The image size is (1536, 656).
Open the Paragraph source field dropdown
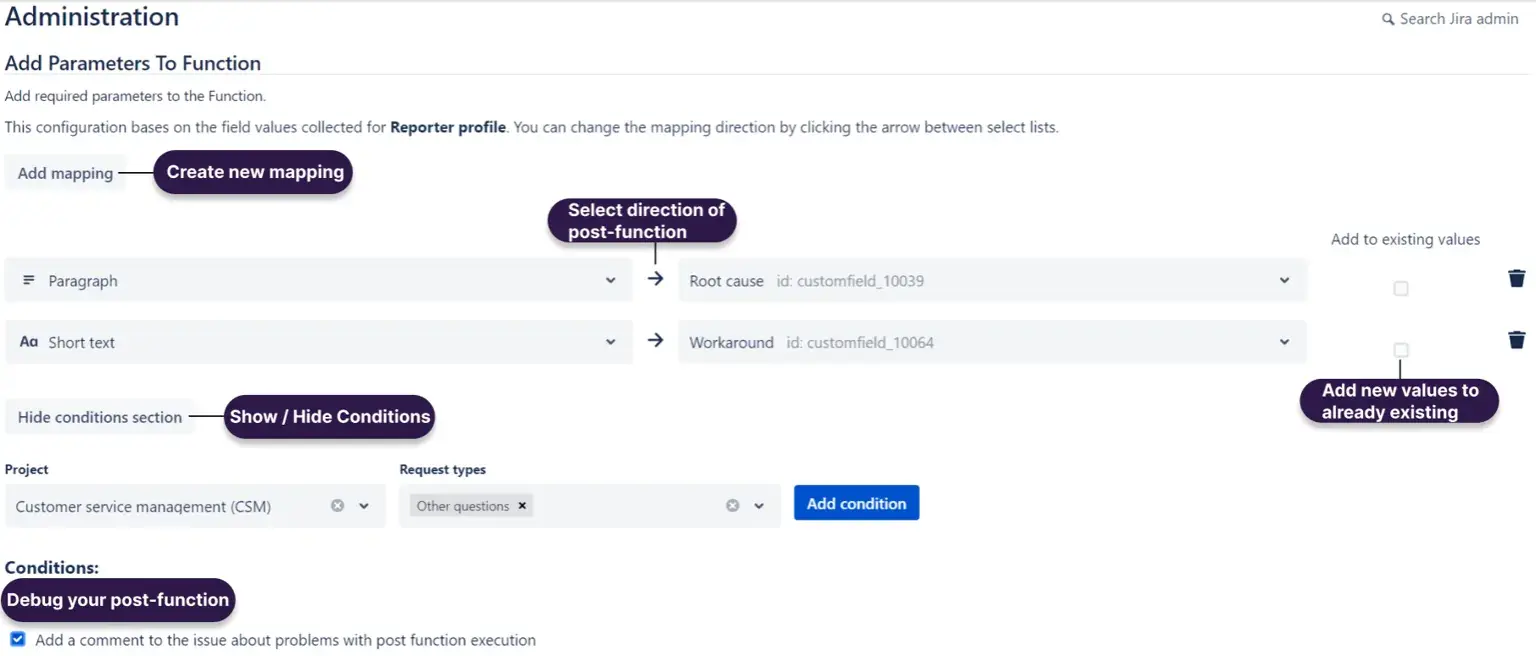[610, 281]
